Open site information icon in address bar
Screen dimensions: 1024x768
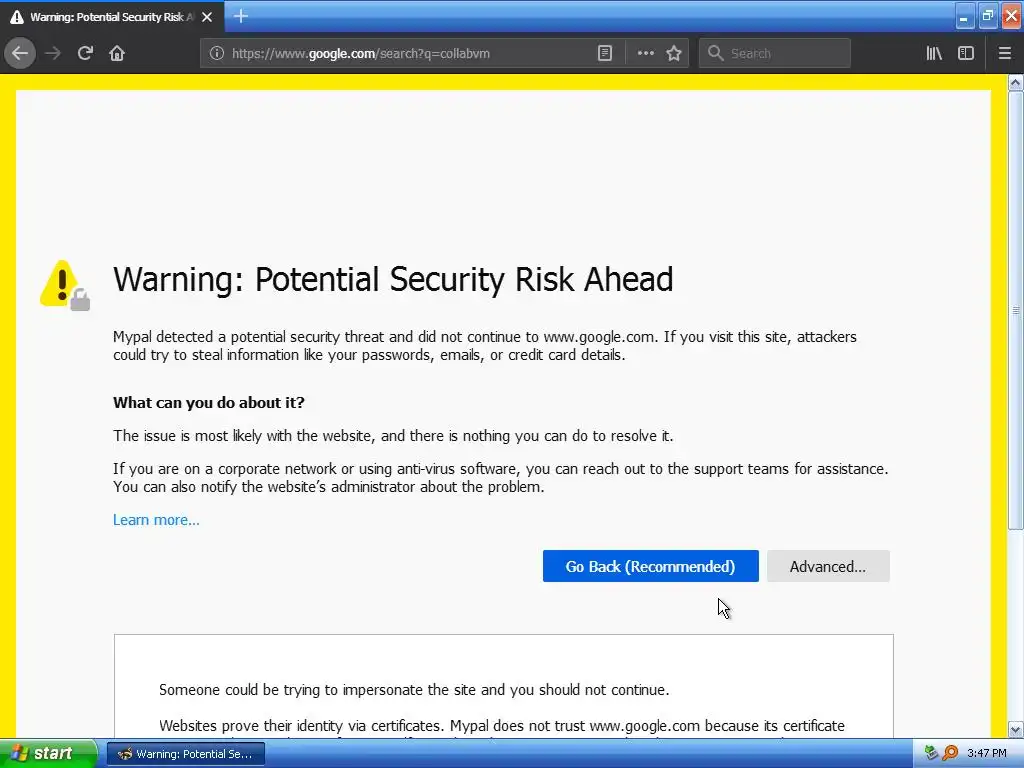[x=217, y=54]
